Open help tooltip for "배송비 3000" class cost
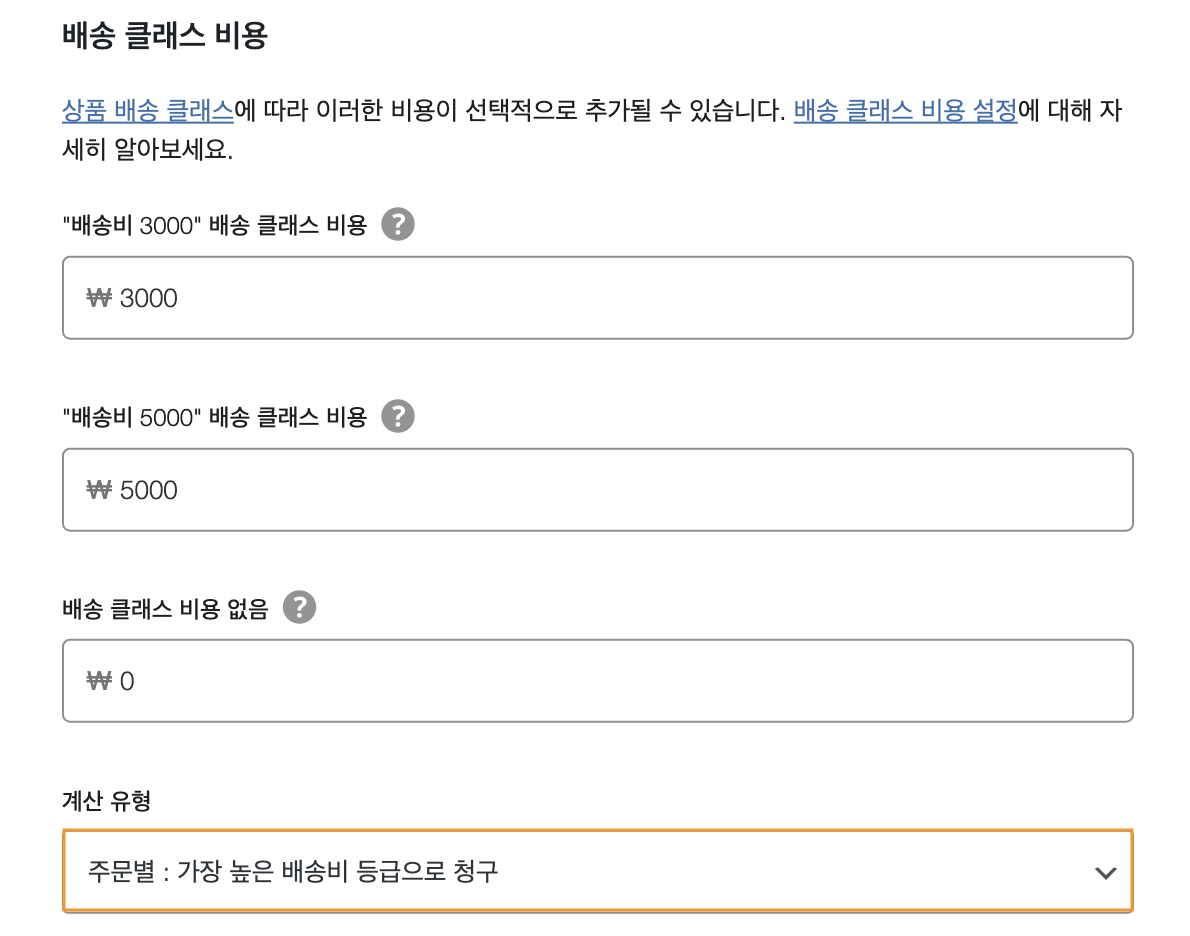This screenshot has width=1190, height=936. (398, 224)
